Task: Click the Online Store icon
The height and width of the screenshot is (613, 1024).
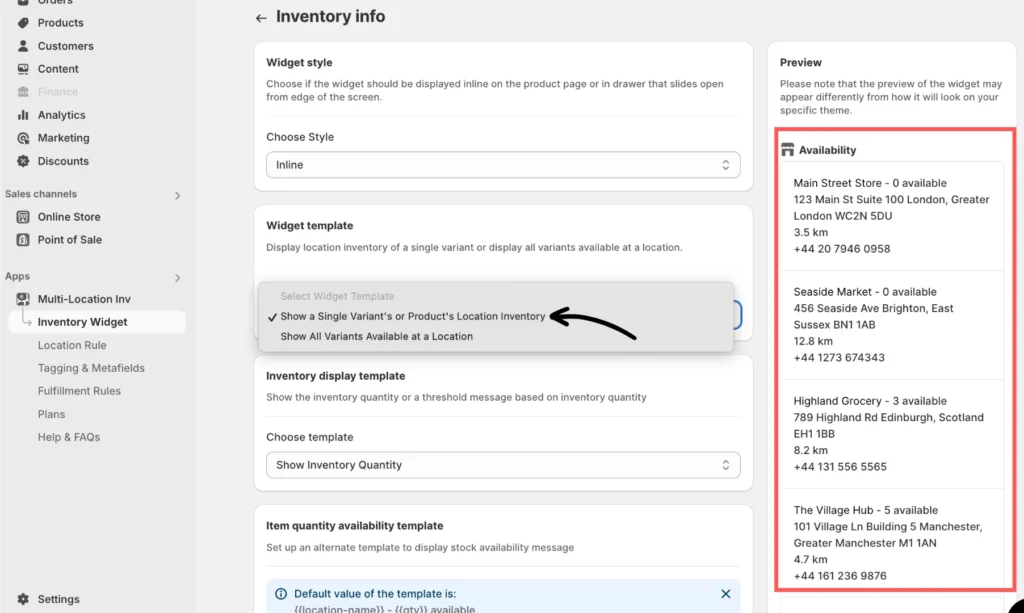Action: point(23,217)
